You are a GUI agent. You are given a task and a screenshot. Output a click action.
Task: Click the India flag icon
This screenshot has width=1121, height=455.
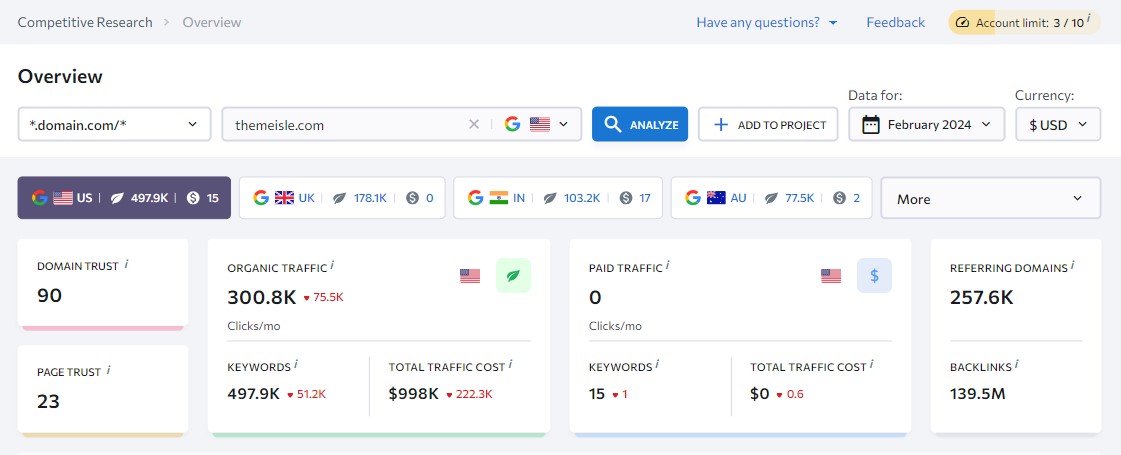498,198
